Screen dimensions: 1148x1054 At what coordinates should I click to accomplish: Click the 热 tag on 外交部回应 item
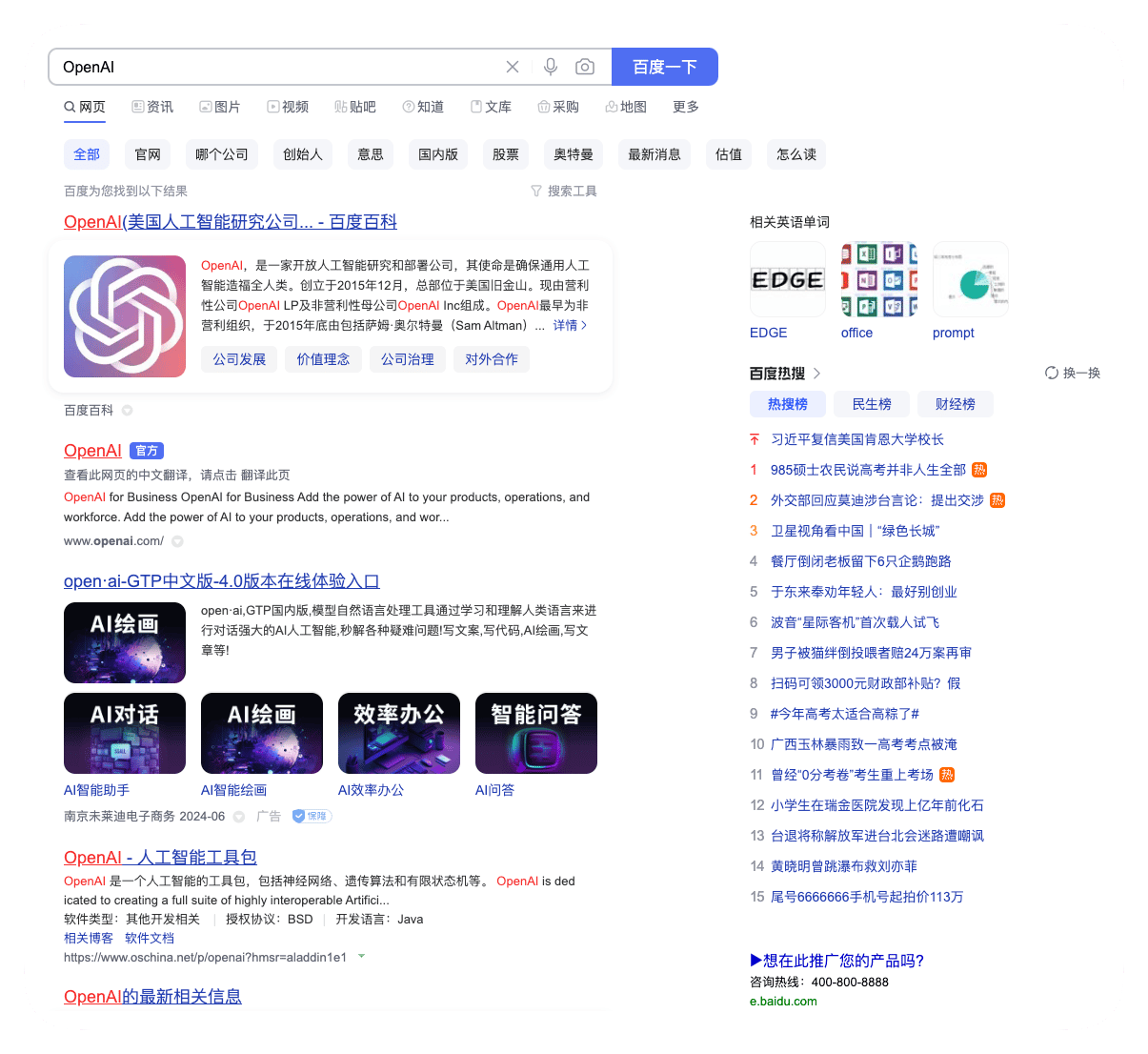point(997,500)
